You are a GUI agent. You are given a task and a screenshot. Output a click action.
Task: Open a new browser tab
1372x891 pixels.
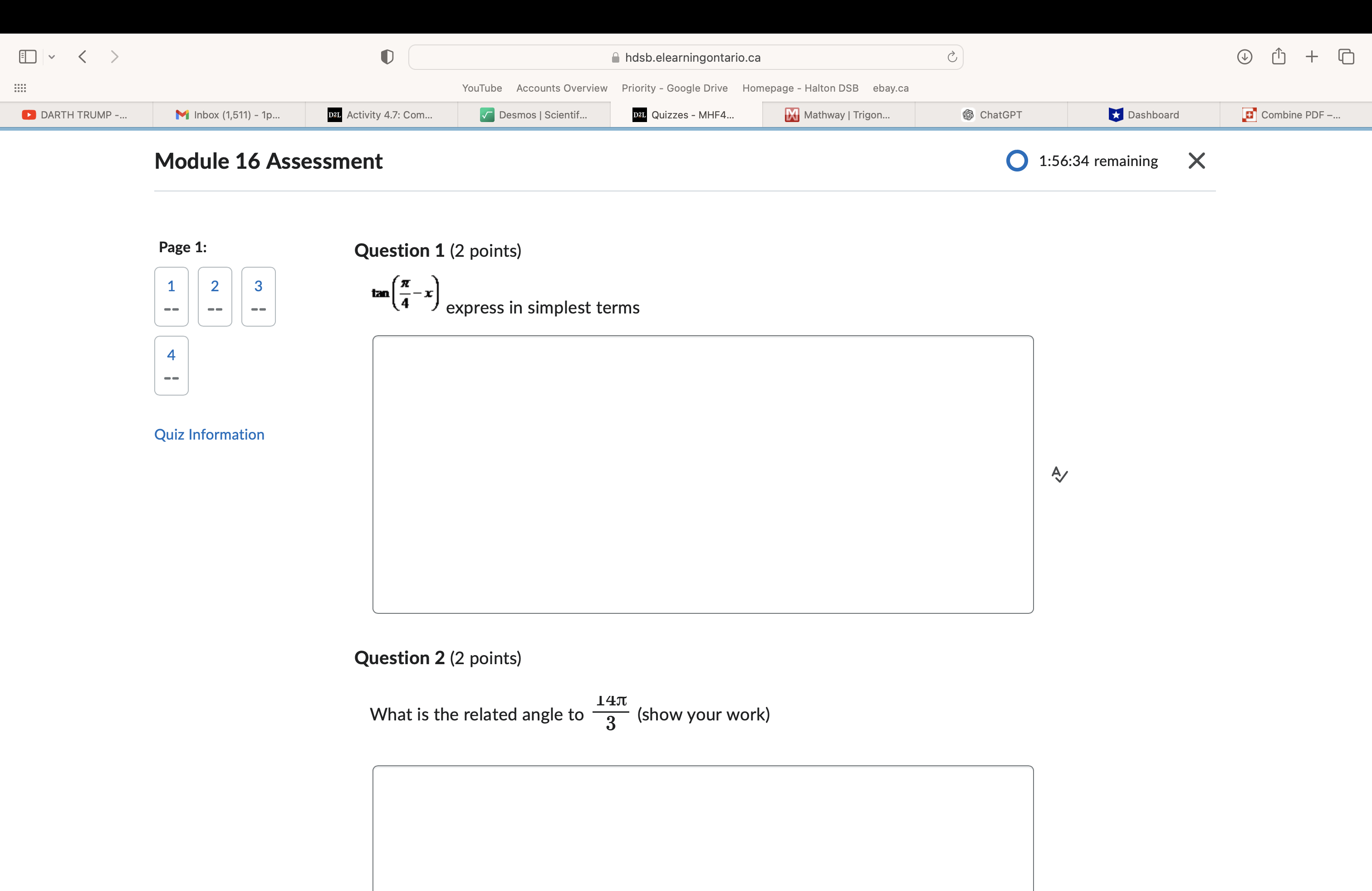(x=1311, y=56)
